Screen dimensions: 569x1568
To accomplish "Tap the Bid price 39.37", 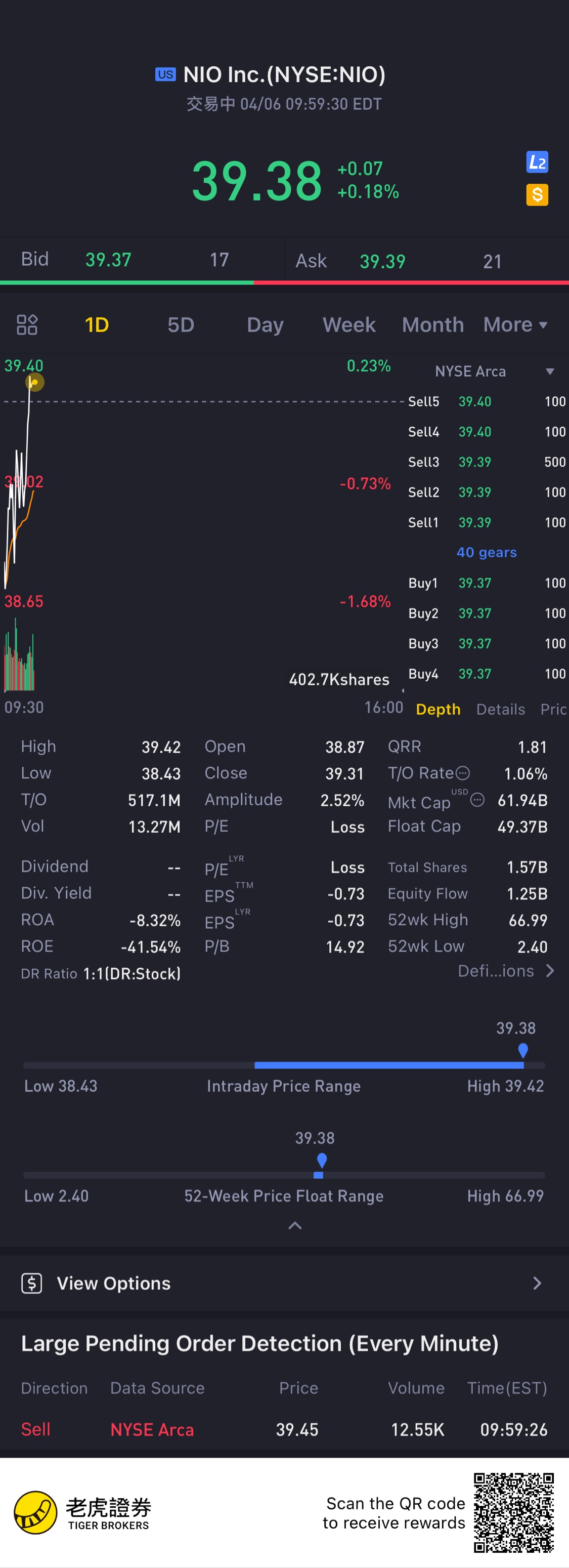I will point(108,260).
